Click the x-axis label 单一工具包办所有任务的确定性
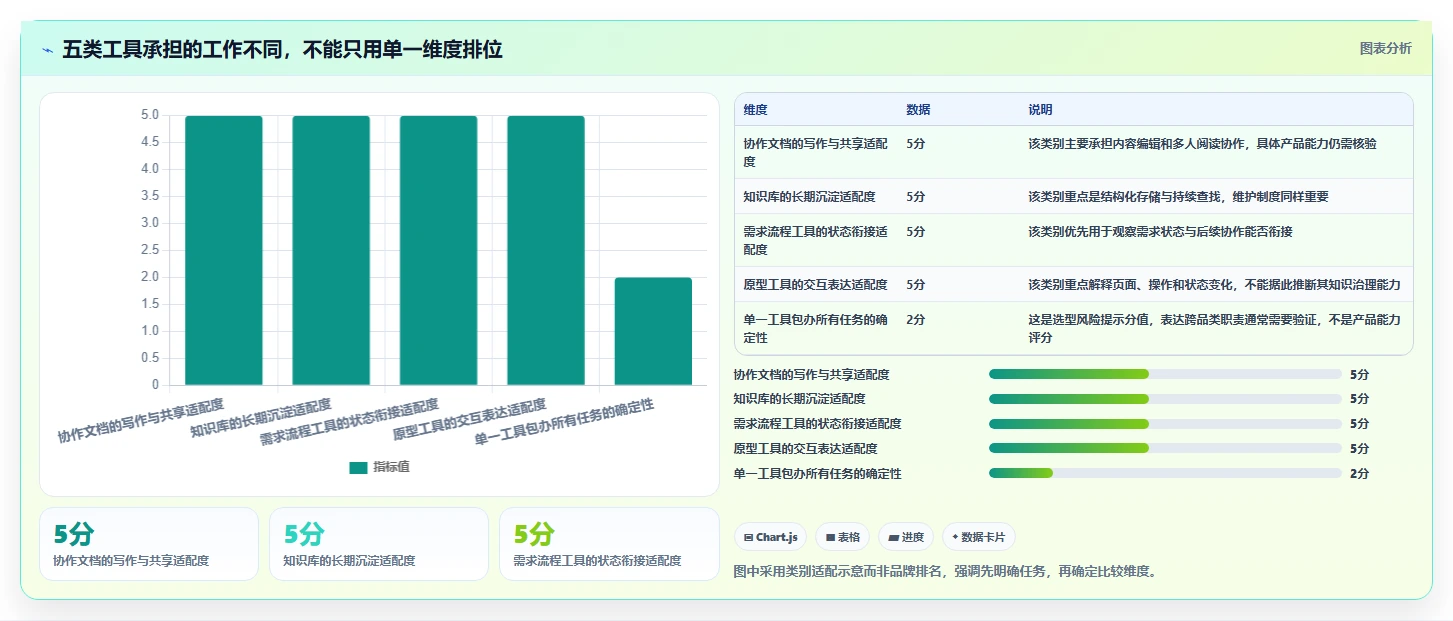Screen dimensions: 1453x621 click(564, 421)
